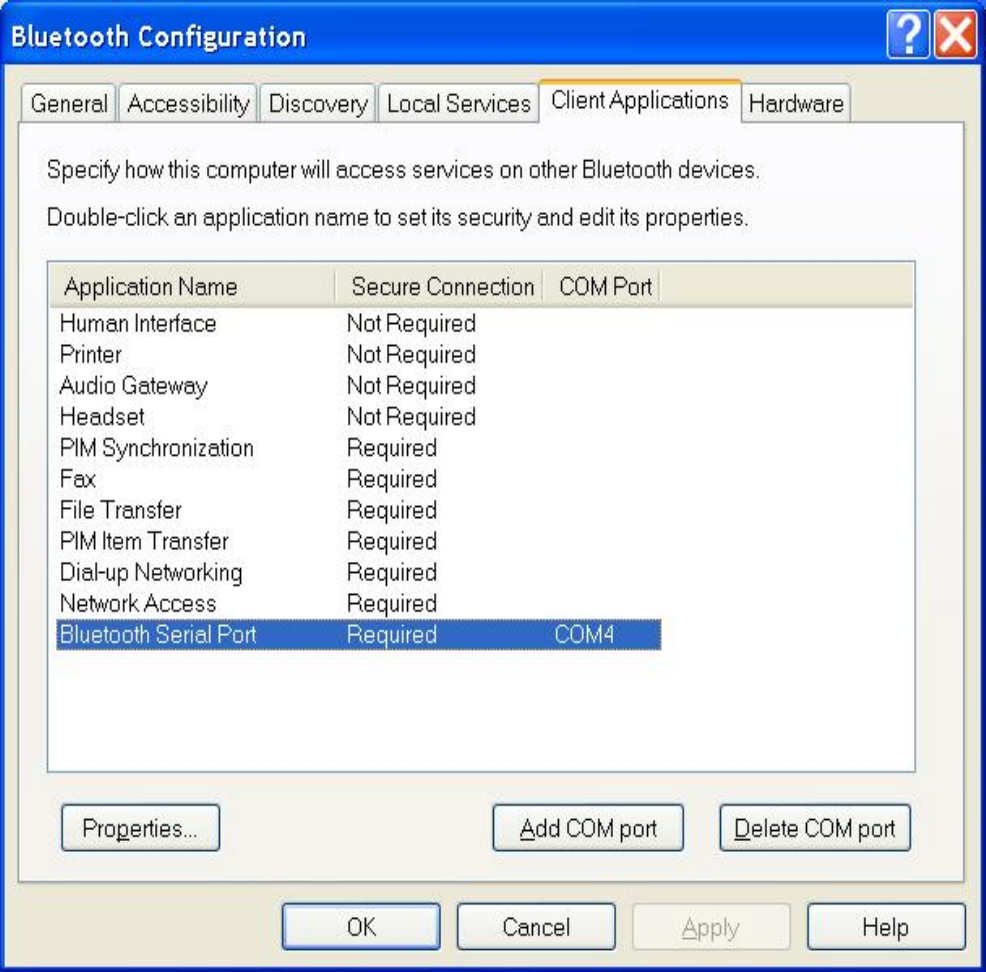Screen dimensions: 986x972
Task: Select the Client Applications tab
Action: [640, 101]
